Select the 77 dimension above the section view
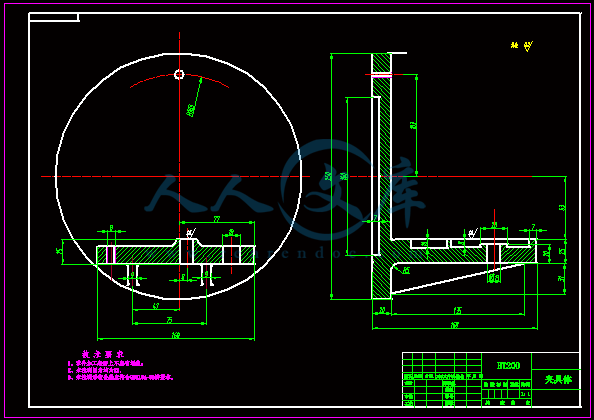The width and height of the screenshot is (594, 420). tap(216, 219)
